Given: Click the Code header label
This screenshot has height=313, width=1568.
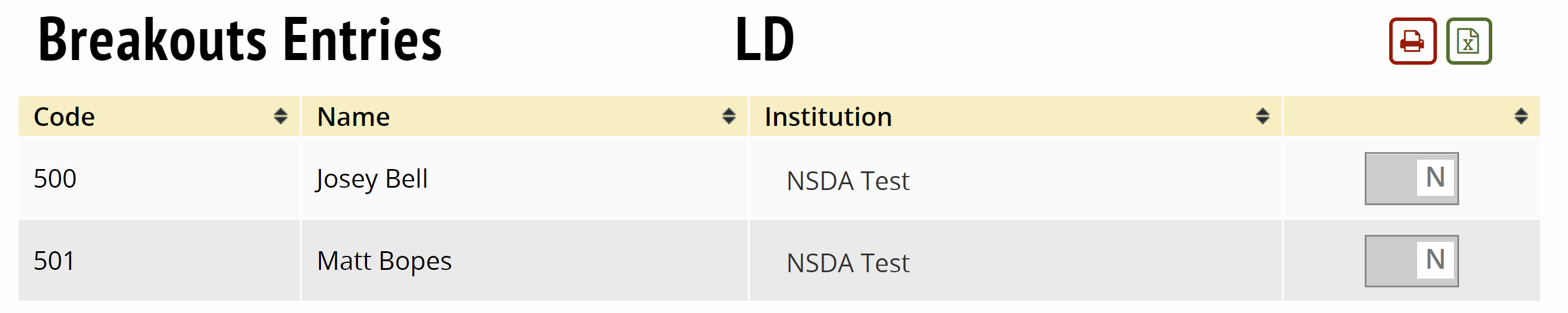Looking at the screenshot, I should [64, 117].
